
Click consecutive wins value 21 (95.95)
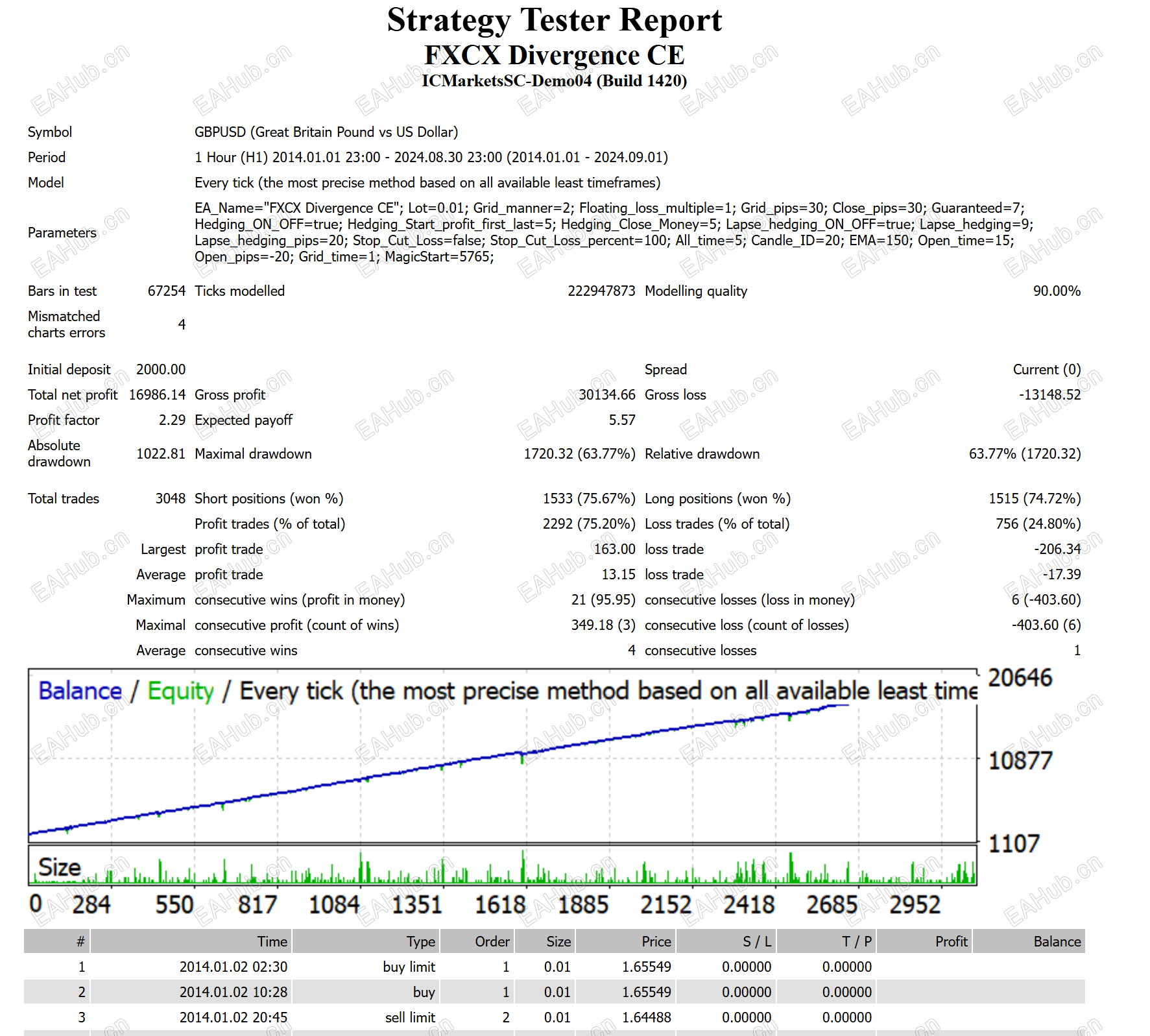pyautogui.click(x=603, y=600)
